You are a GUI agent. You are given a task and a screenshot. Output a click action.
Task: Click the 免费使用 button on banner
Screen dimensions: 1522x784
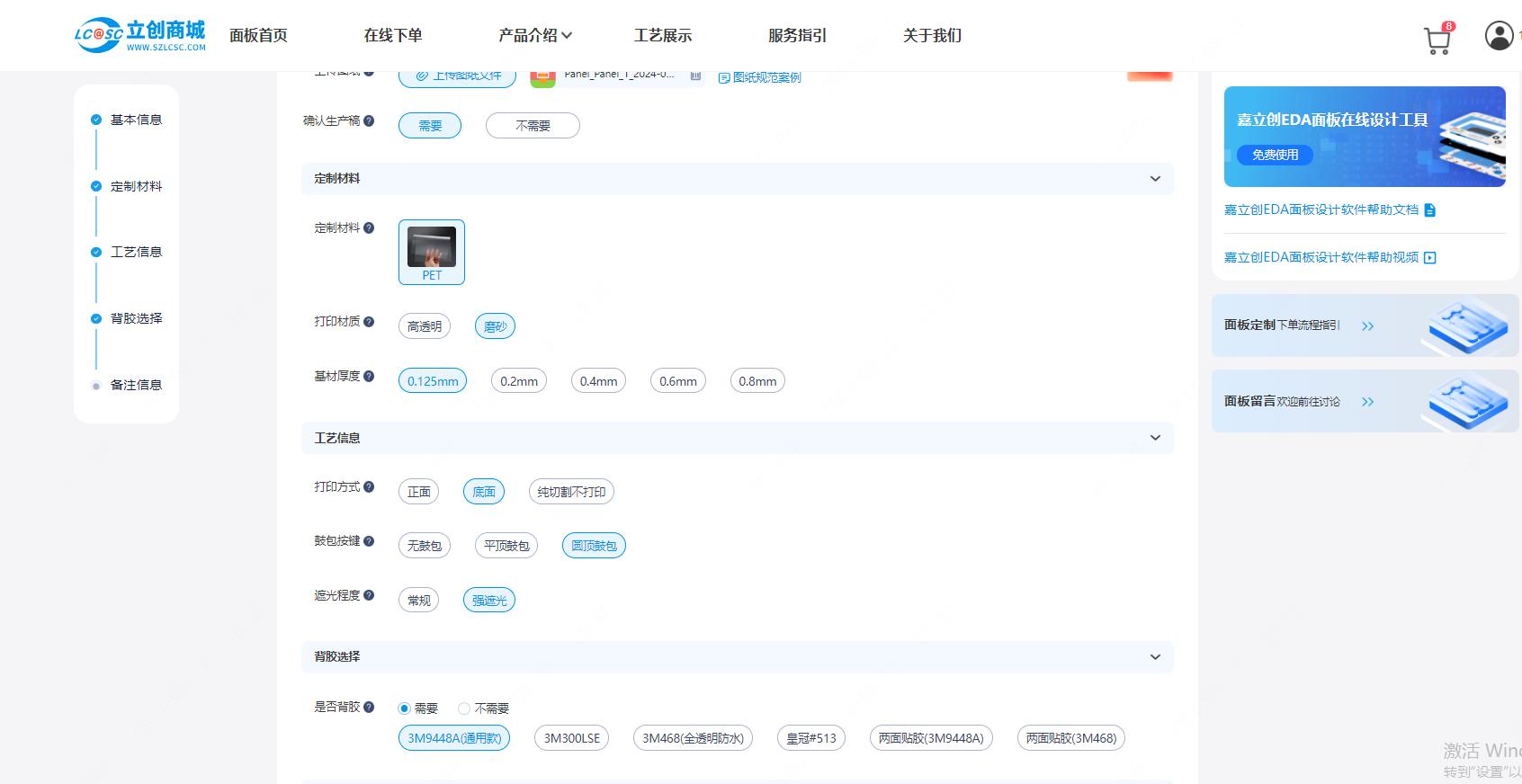click(x=1275, y=155)
